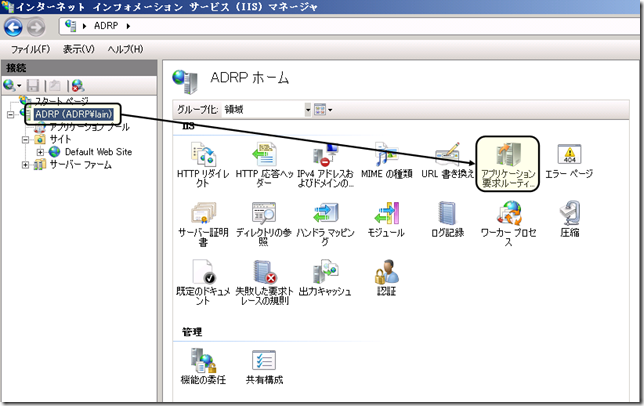
Task: Open the ワーカー プロセス feature
Action: click(508, 224)
